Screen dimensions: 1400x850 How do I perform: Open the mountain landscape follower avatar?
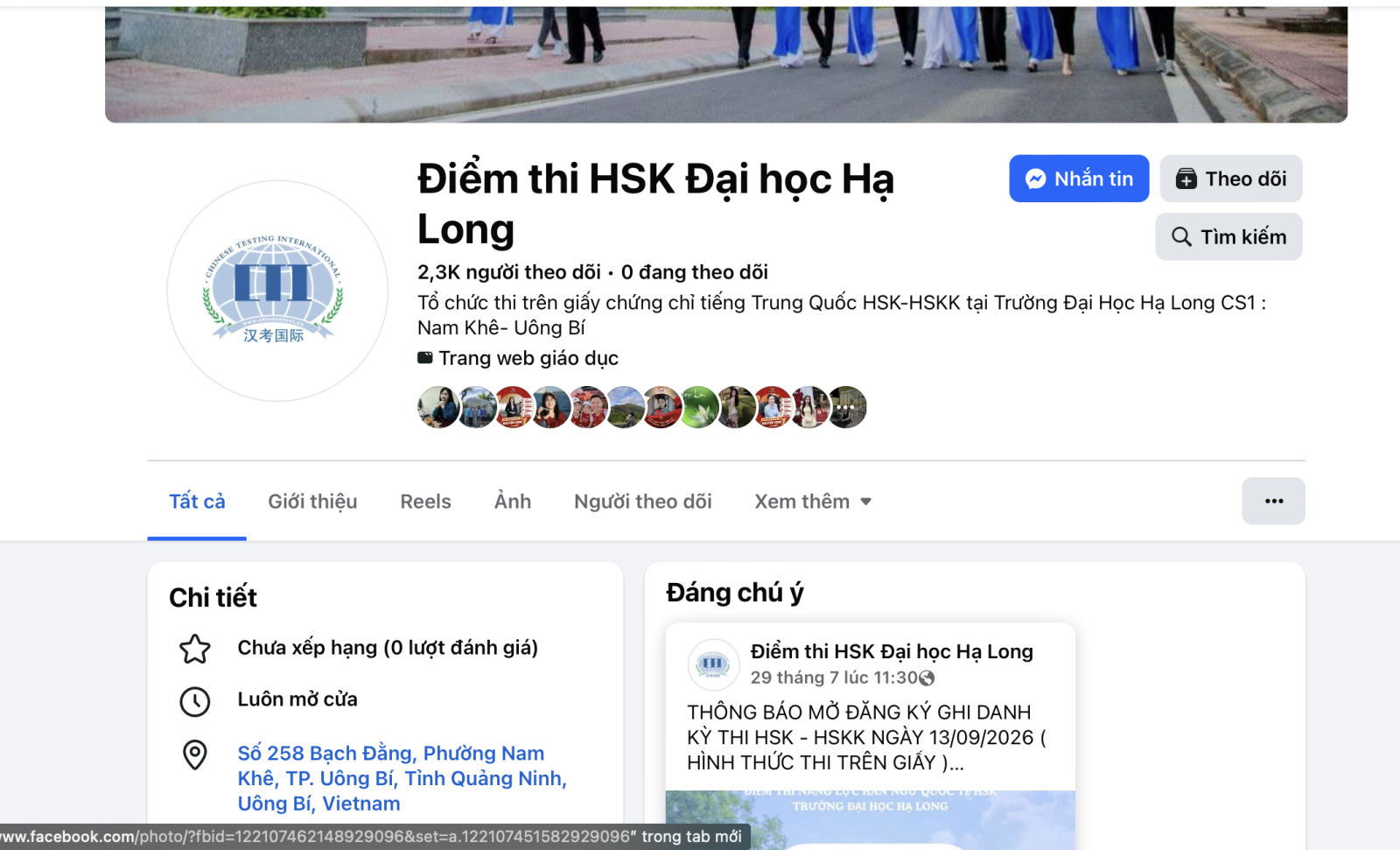point(626,407)
